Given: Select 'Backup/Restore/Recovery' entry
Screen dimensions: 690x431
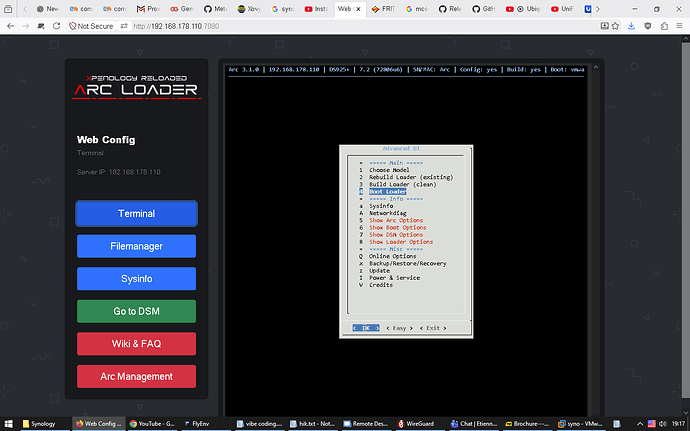Looking at the screenshot, I should 407,263.
